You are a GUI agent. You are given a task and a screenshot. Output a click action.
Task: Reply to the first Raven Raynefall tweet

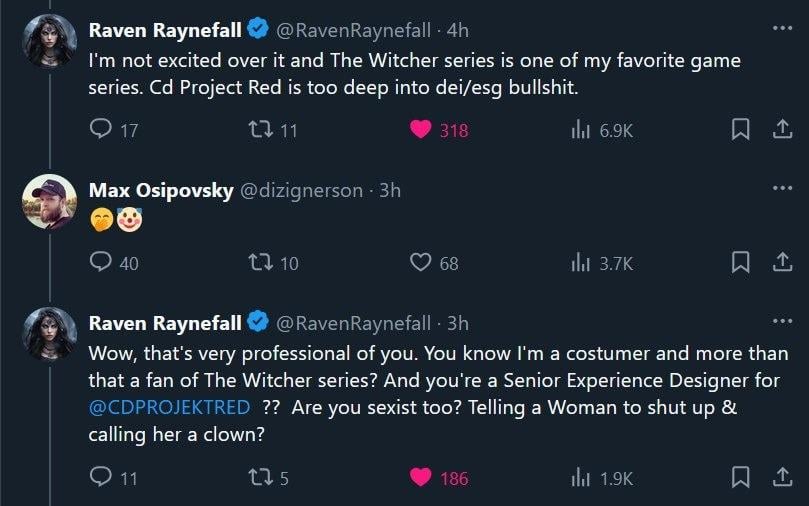[101, 130]
